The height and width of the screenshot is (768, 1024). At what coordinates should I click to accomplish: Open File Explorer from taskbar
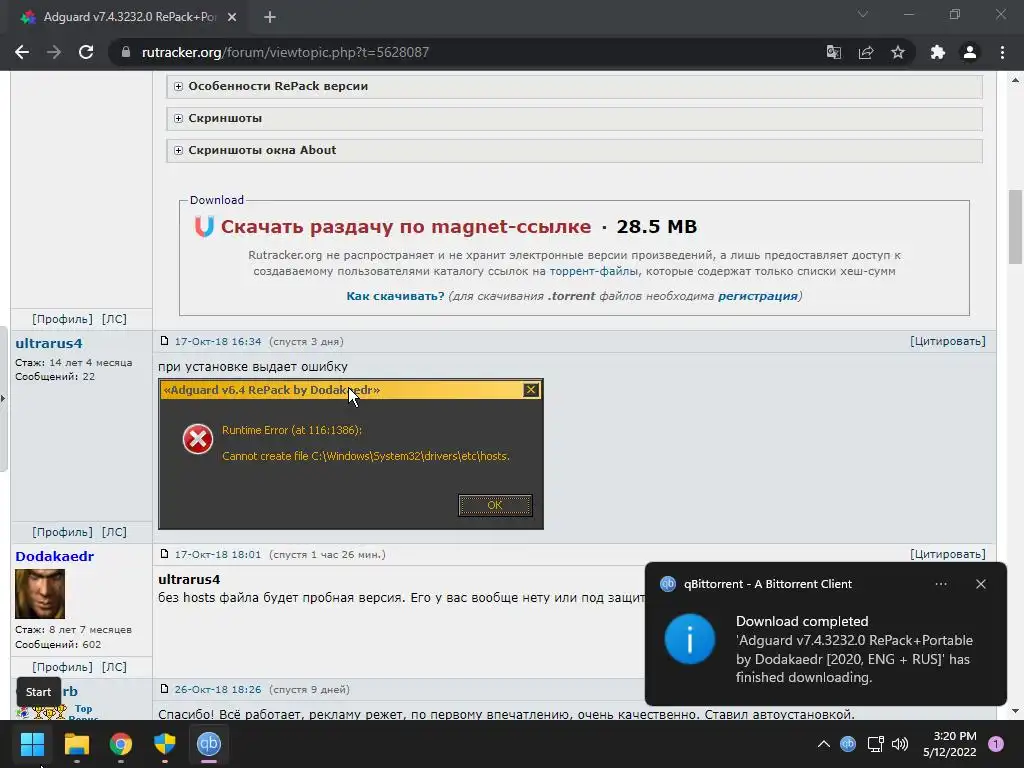point(76,744)
